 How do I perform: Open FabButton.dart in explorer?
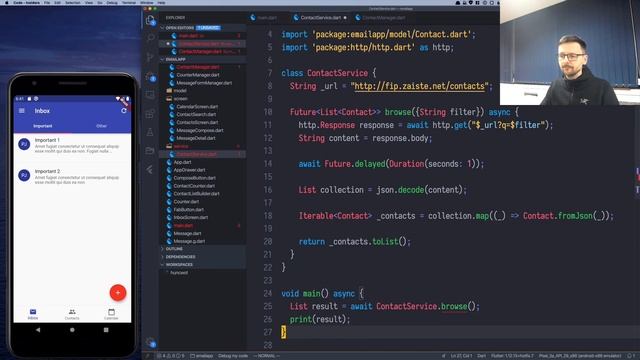(x=188, y=210)
